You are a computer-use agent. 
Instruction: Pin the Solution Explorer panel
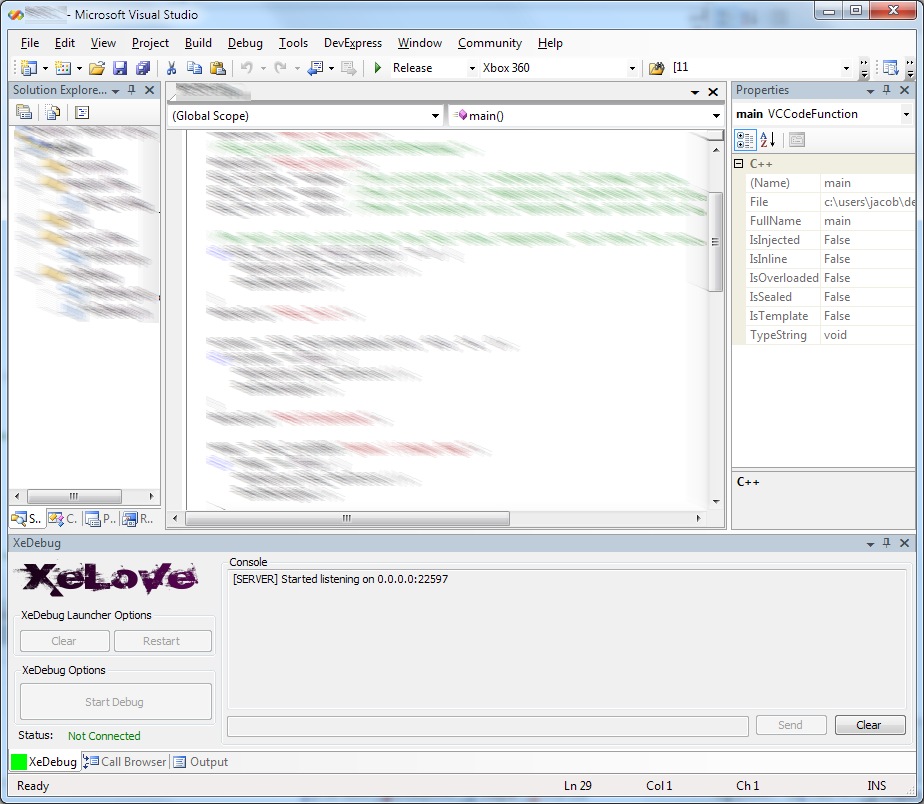132,90
